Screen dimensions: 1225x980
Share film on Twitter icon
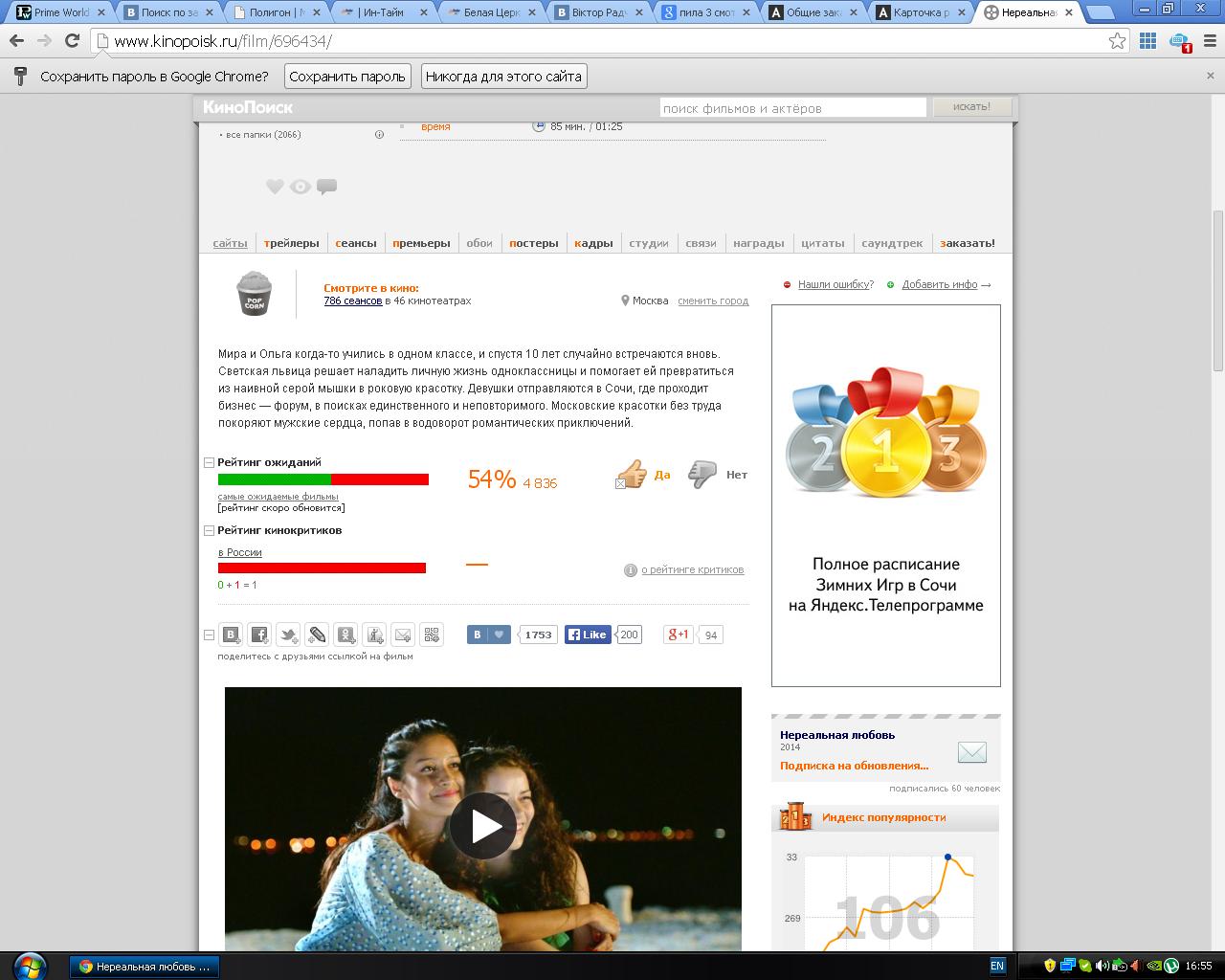(288, 635)
